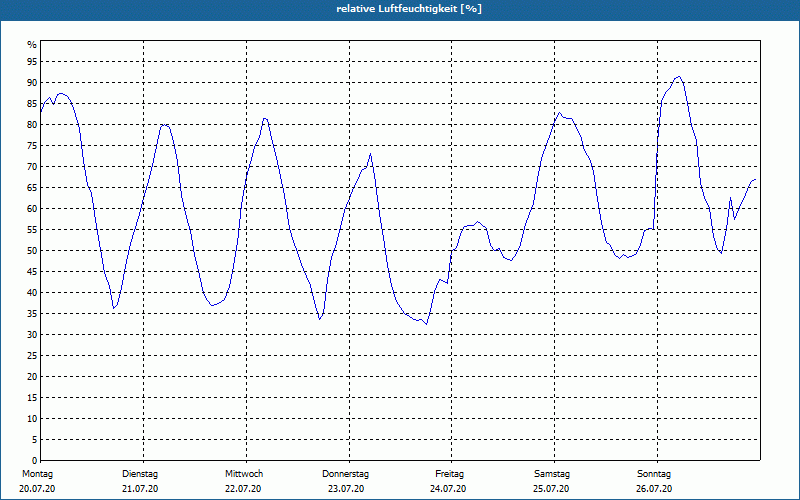This screenshot has width=800, height=500.
Task: Click the y-axis value '60'
Action: tap(32, 209)
